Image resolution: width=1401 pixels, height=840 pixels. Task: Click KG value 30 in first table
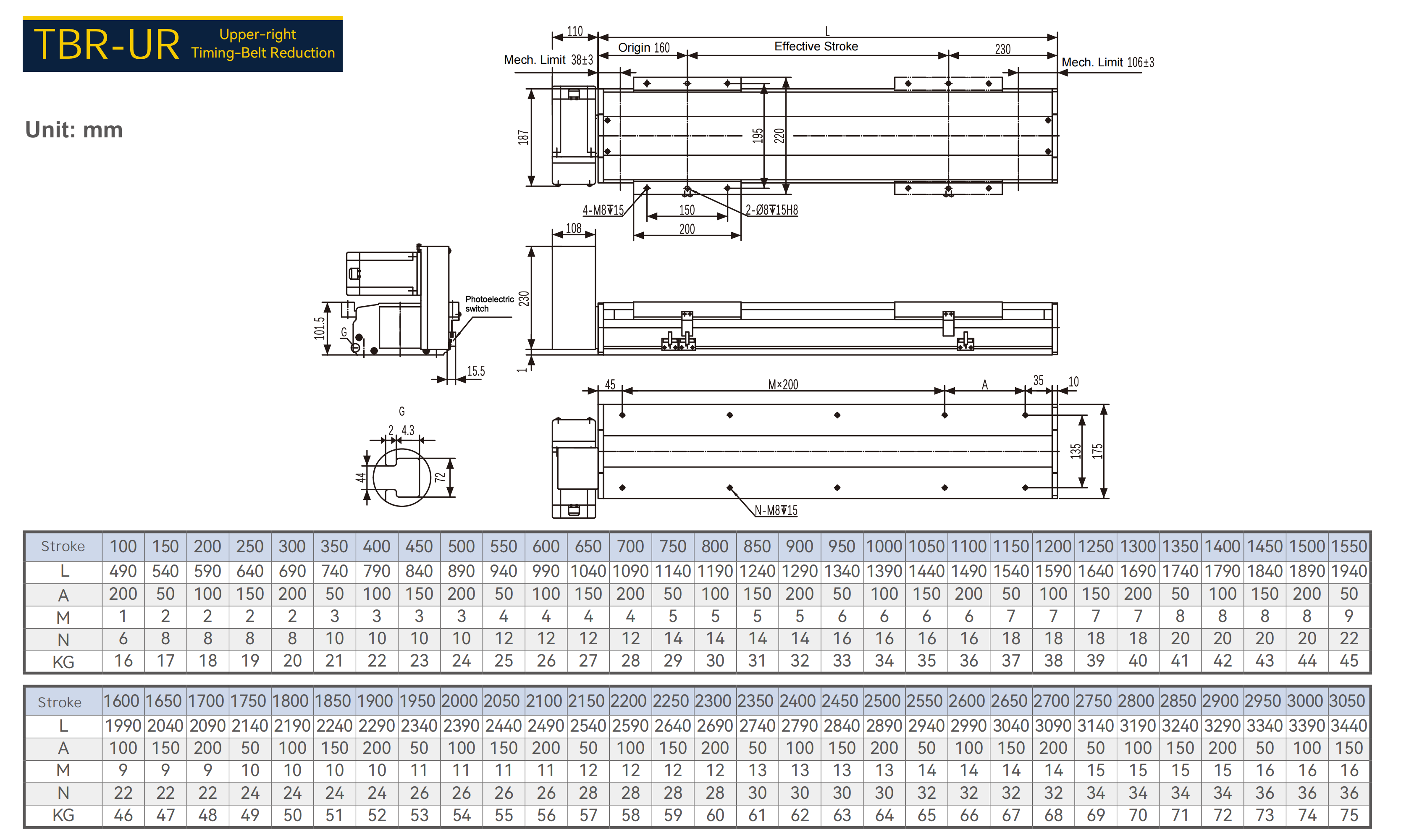point(715,661)
